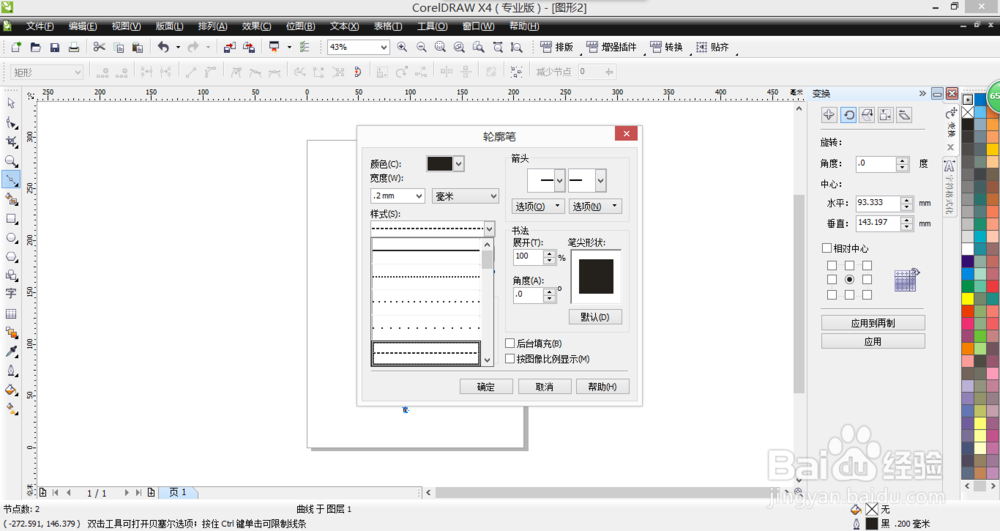Open the 43% zoom level dropdown
1000x531 pixels.
[383, 47]
